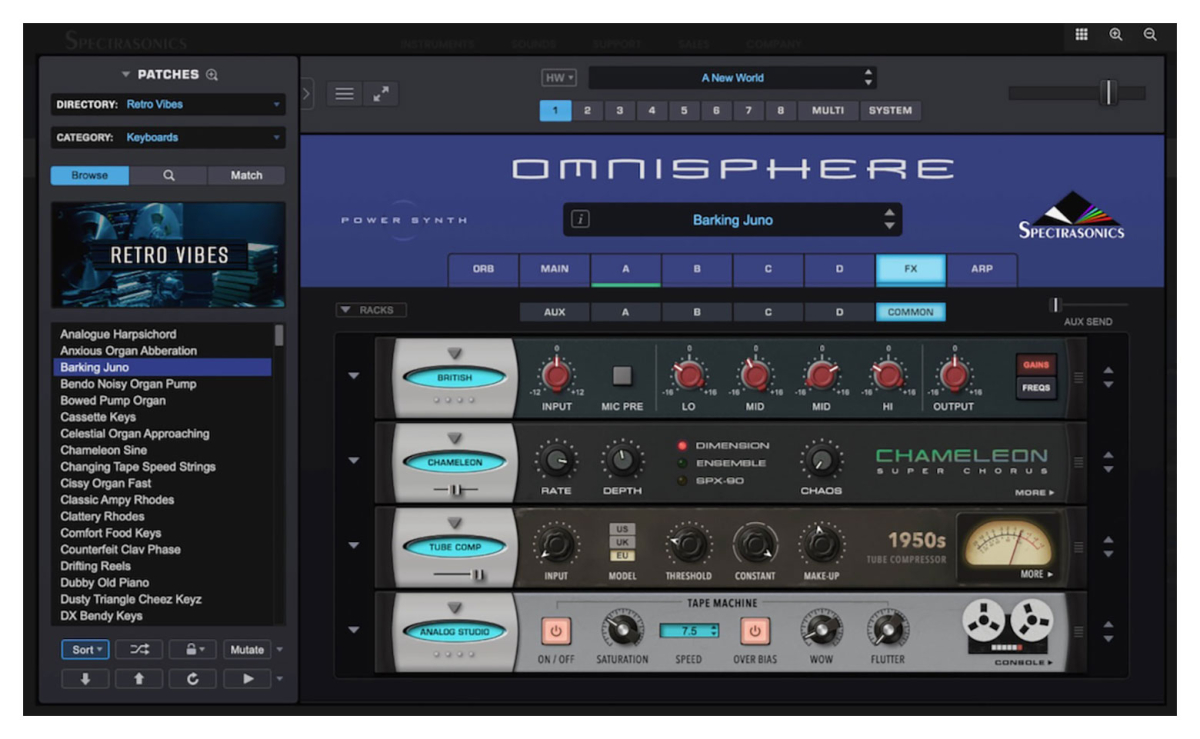
Task: Toggle the MIC PRE switch
Action: 622,376
